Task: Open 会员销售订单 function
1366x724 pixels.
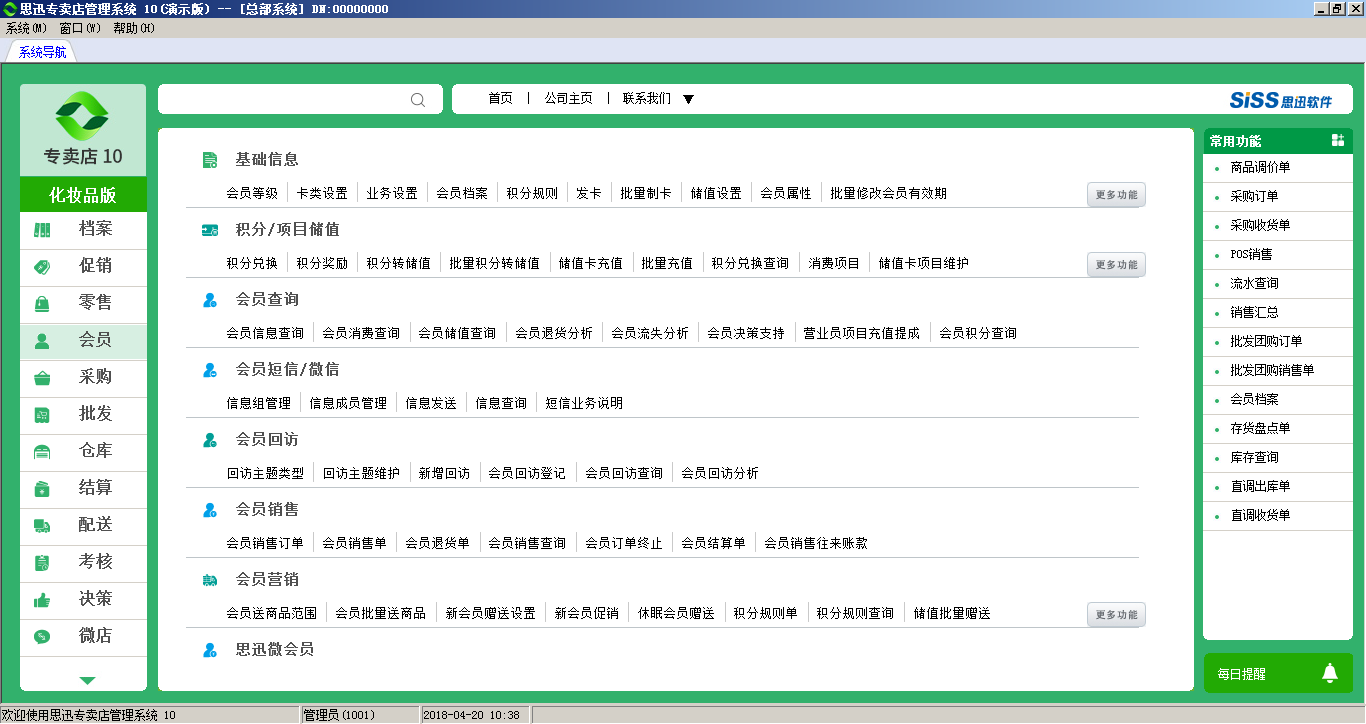Action: [x=265, y=543]
